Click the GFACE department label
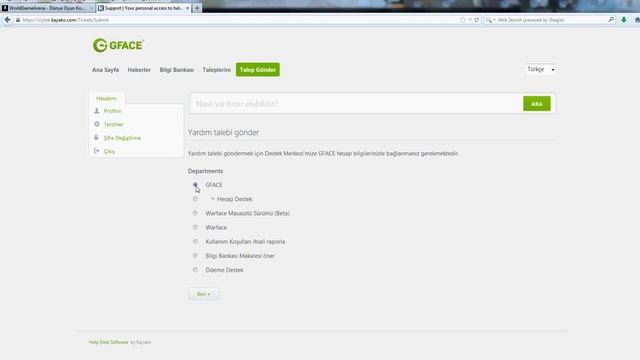The height and width of the screenshot is (360, 640). (x=214, y=185)
